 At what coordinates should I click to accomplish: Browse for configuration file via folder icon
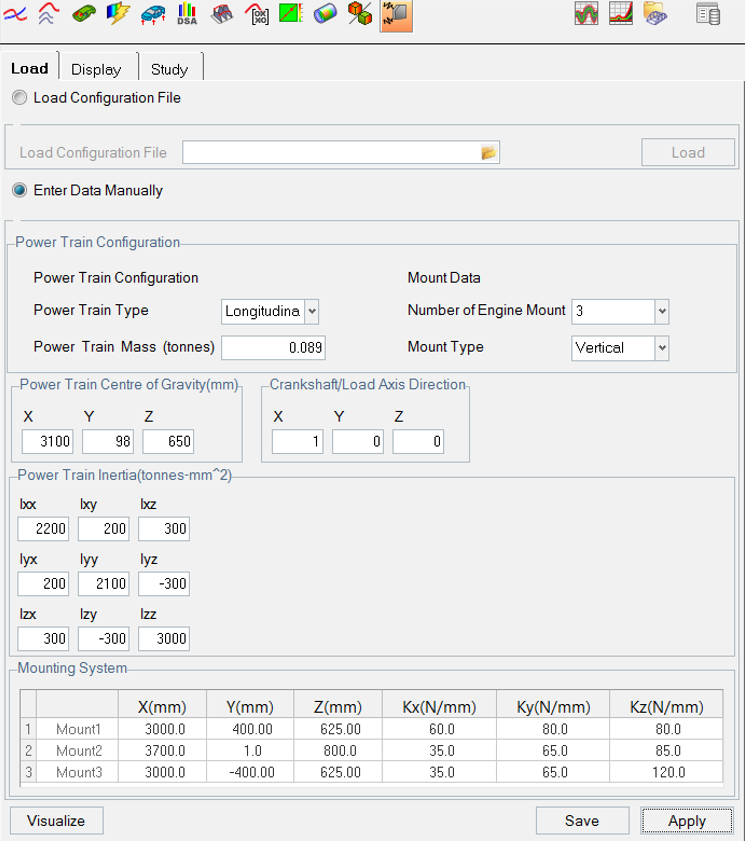coord(488,153)
